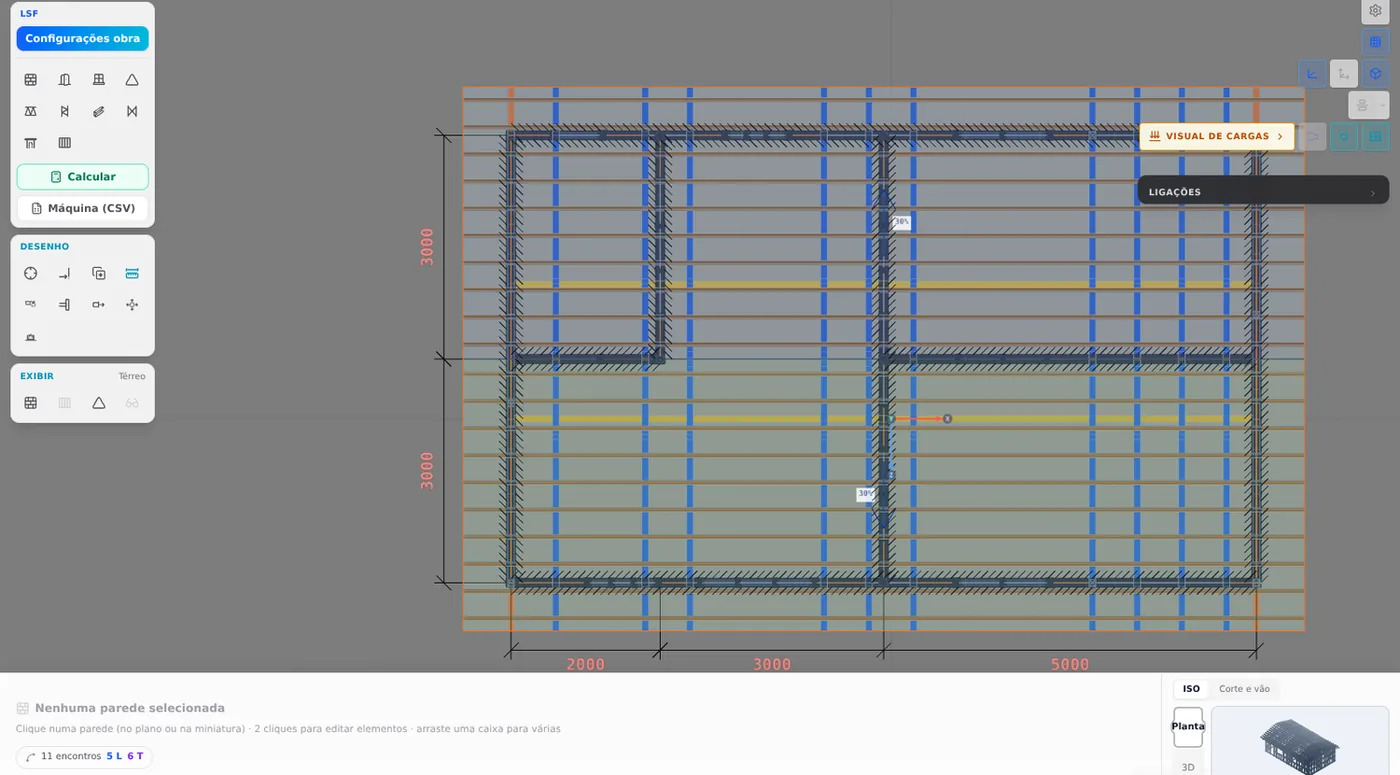Switch to the Corte e vão tab
The width and height of the screenshot is (1400, 775).
[x=1244, y=689]
